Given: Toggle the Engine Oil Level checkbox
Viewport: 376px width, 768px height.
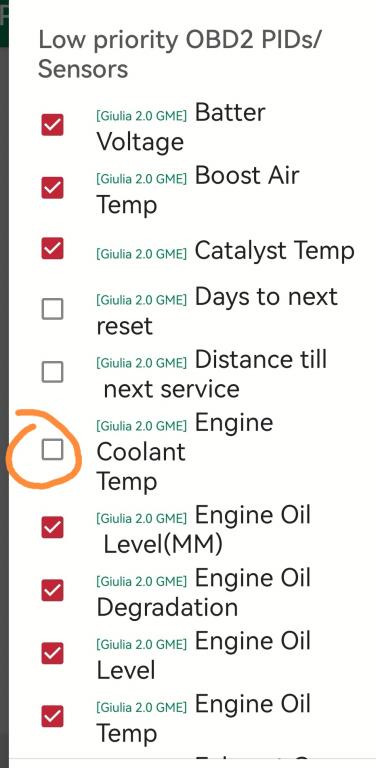Looking at the screenshot, I should (x=52, y=653).
